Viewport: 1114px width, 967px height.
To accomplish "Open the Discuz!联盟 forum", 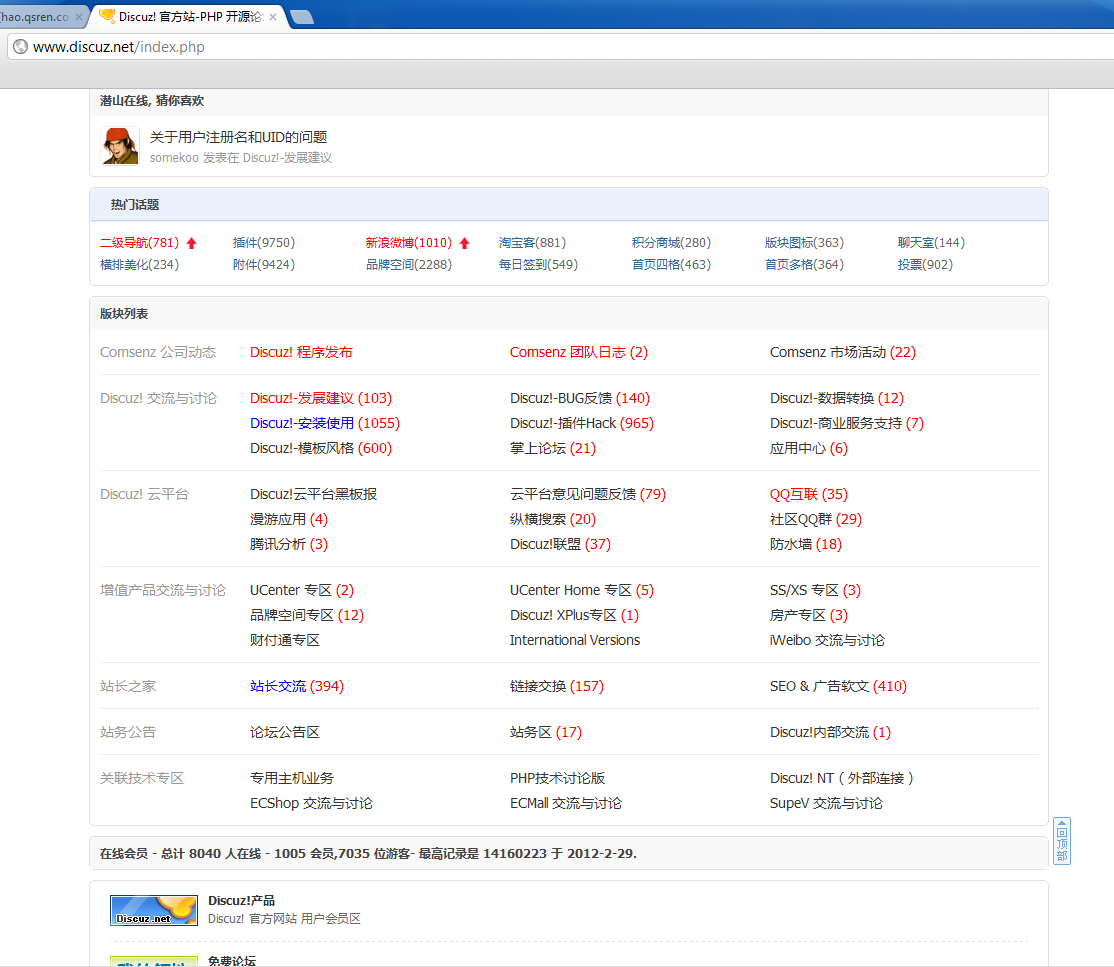I will [545, 544].
